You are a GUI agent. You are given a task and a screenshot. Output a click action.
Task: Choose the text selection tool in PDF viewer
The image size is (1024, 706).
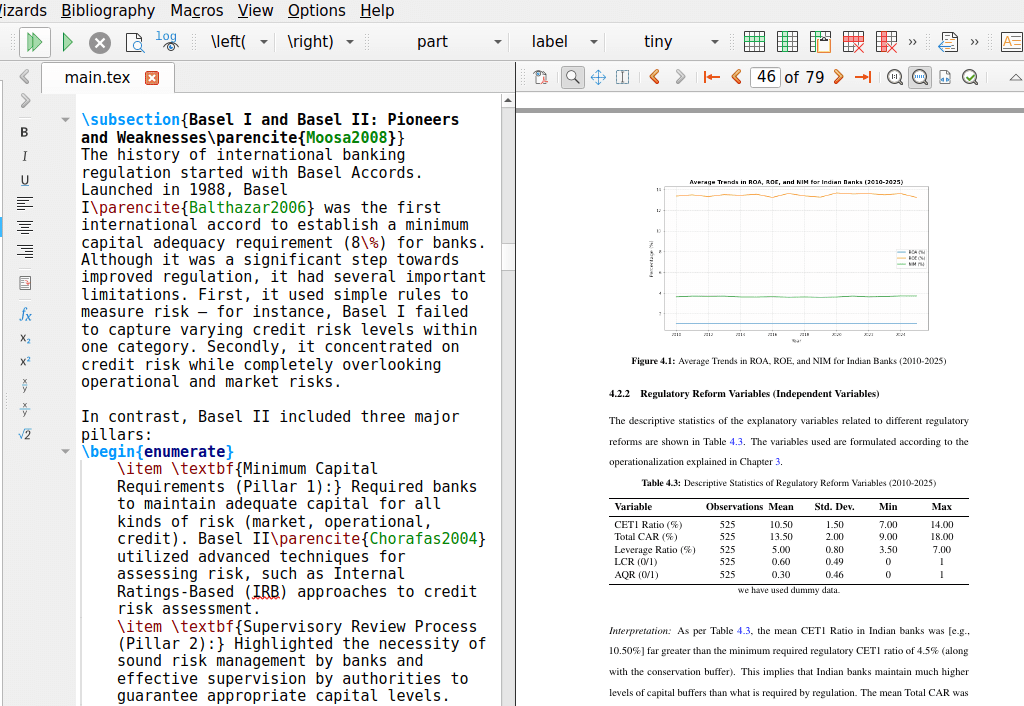point(622,77)
